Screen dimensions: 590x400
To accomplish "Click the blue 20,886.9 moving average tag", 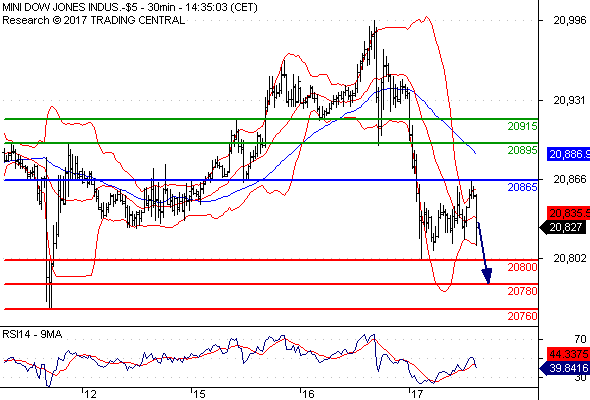I will tap(569, 154).
